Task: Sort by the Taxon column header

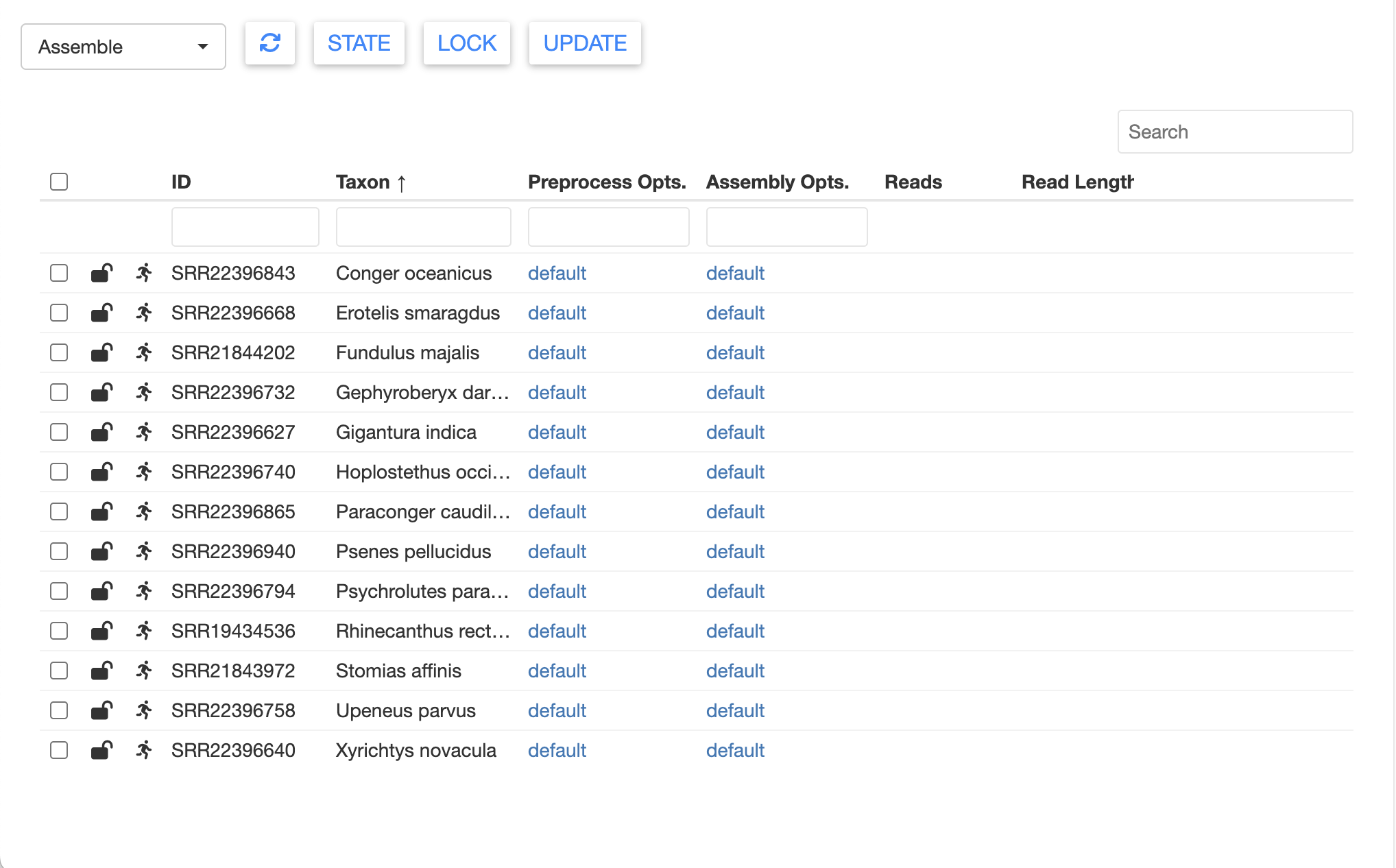Action: point(371,182)
